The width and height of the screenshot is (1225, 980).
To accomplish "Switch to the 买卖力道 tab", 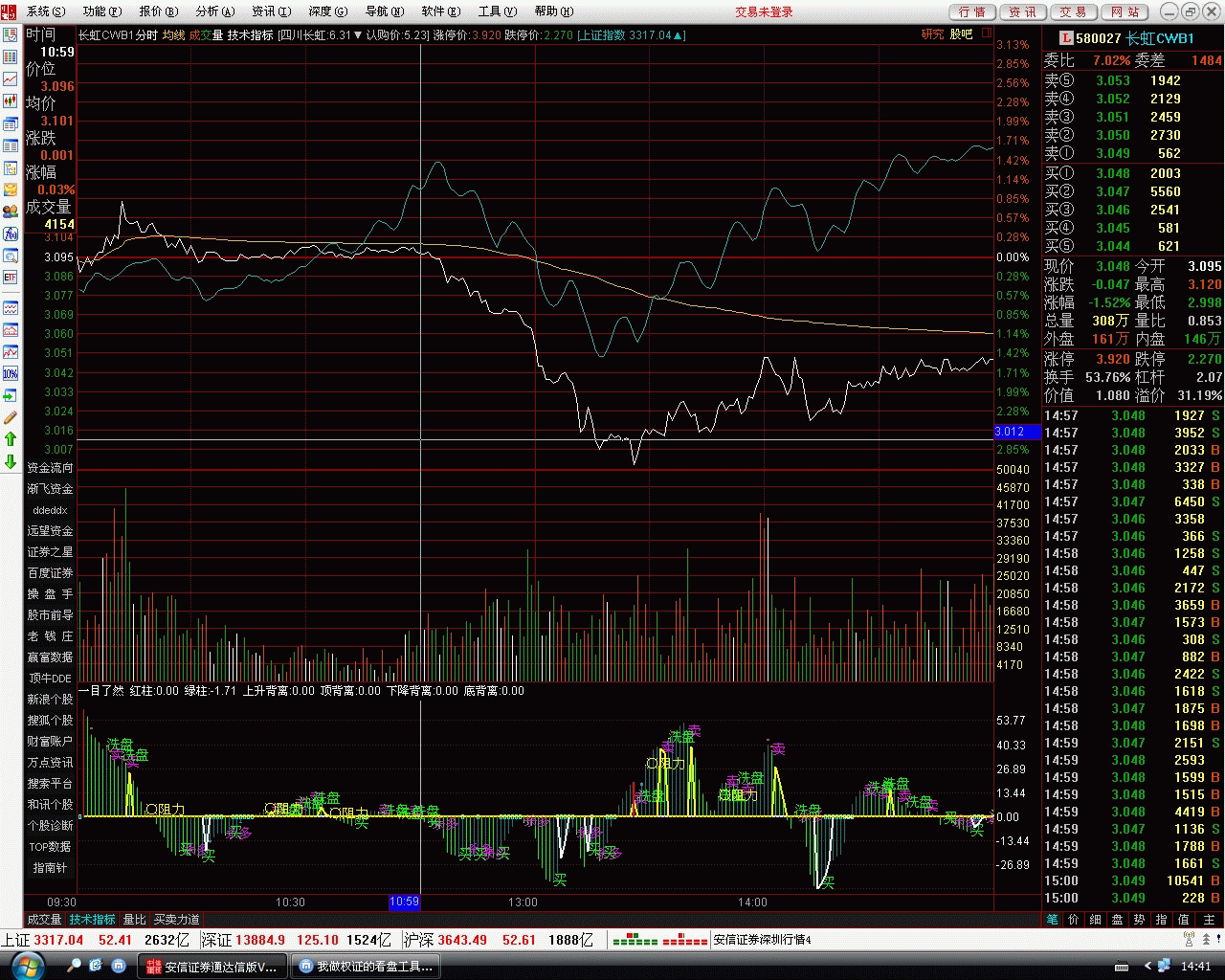I will pos(177,920).
